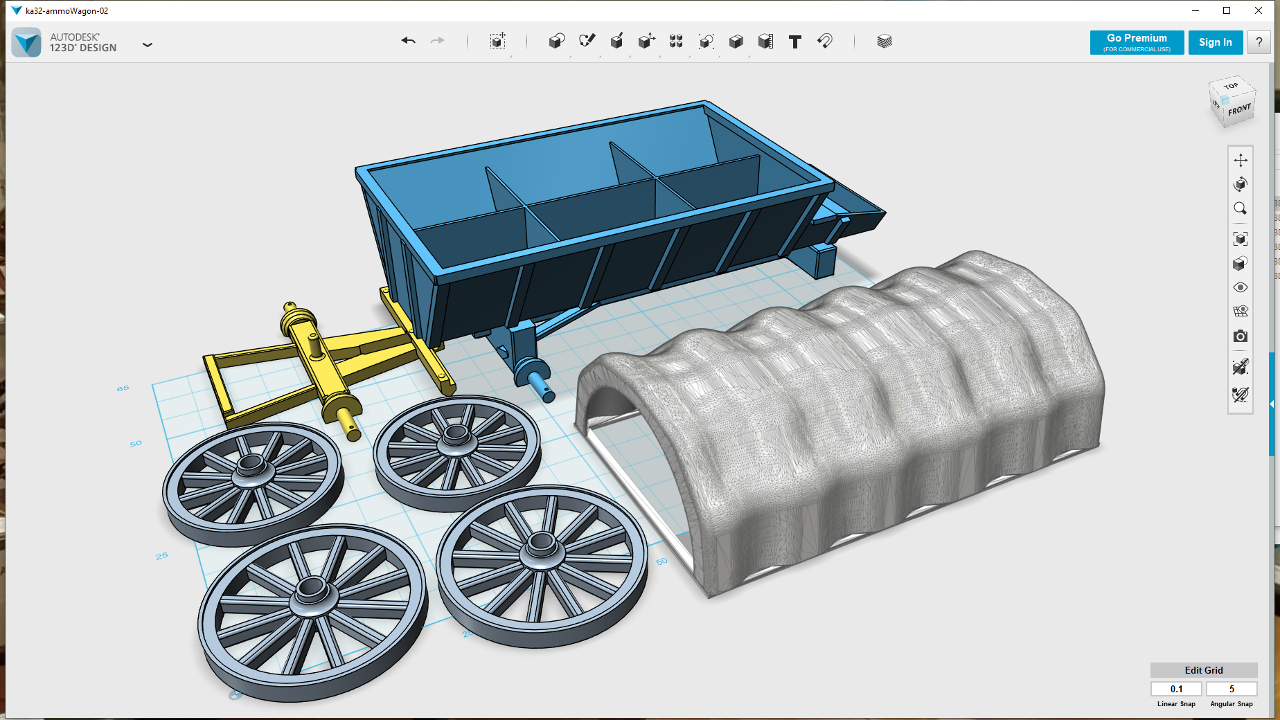This screenshot has width=1280, height=720.
Task: Open the Construct tools
Action: (x=617, y=41)
